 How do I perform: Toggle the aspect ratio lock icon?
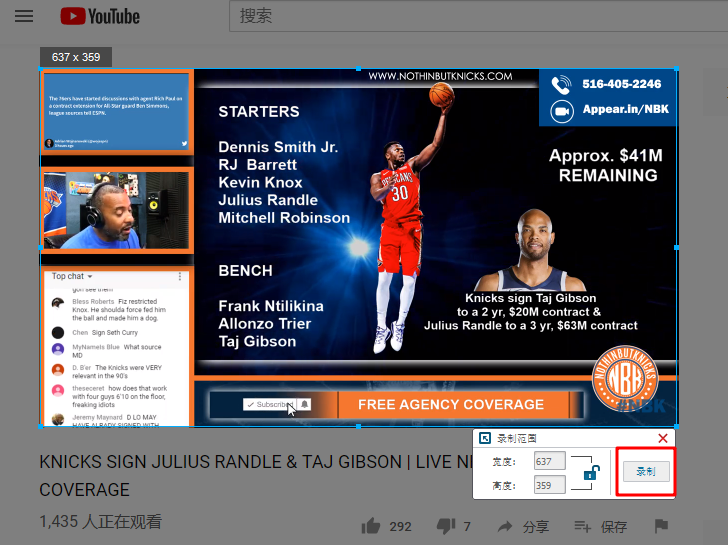(x=592, y=473)
